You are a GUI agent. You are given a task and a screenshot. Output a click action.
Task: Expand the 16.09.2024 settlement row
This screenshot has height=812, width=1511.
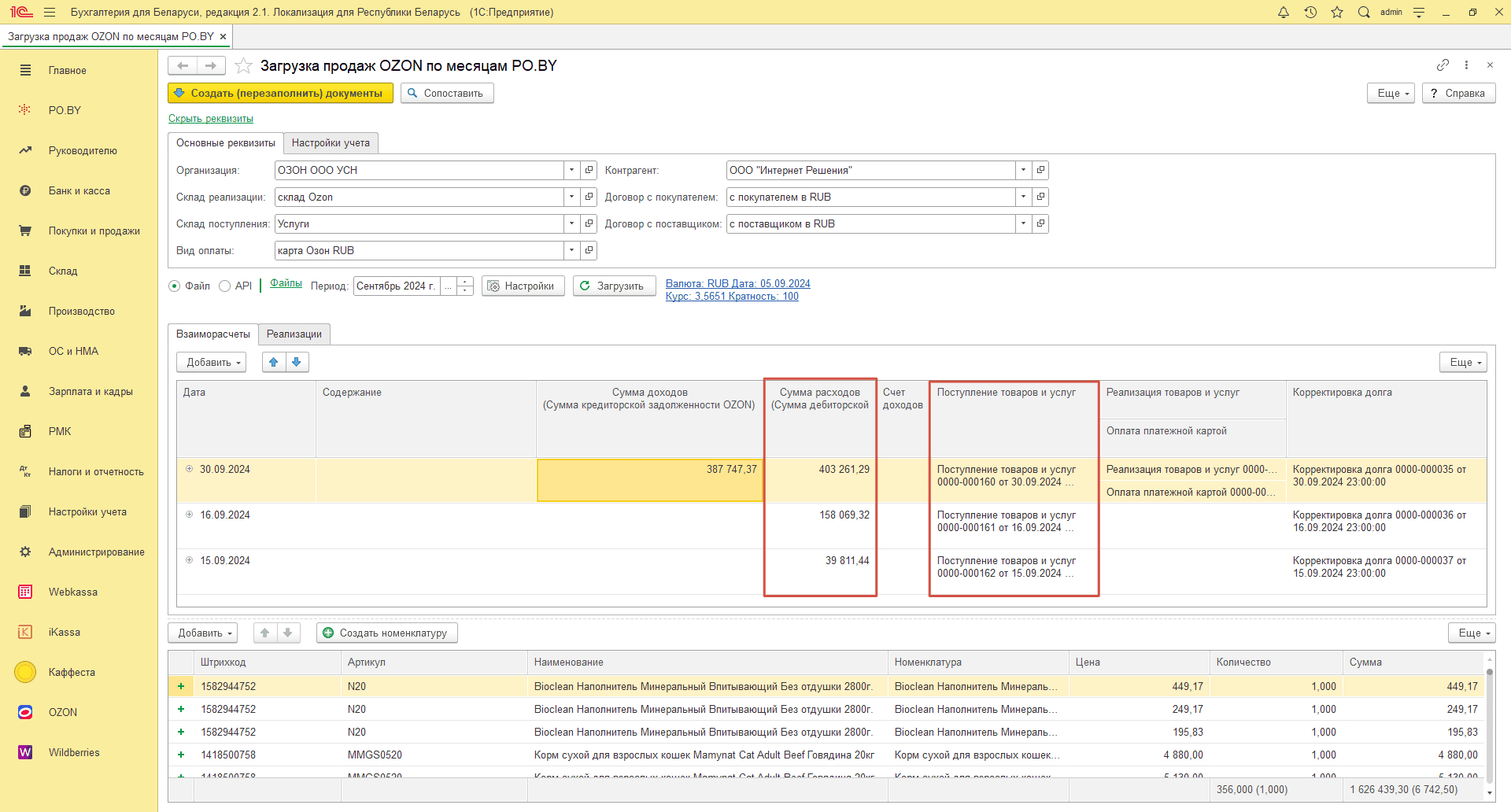(189, 515)
